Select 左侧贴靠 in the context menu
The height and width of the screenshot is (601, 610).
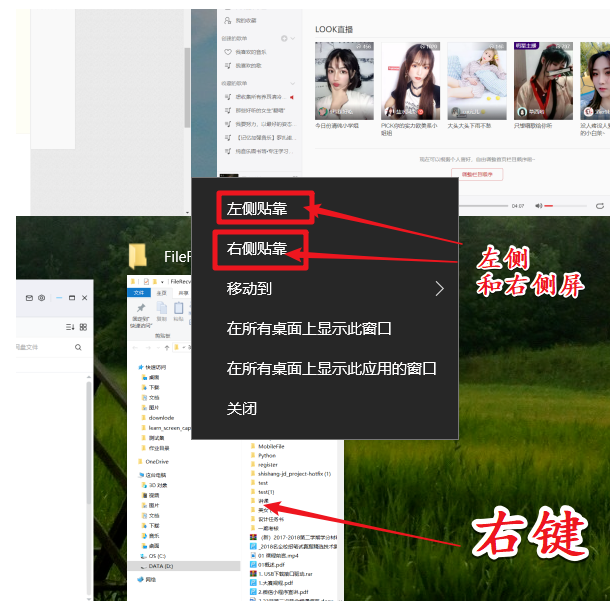(257, 209)
